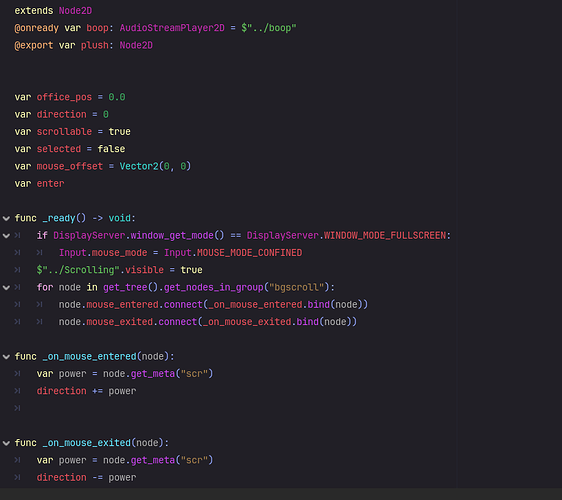Screen dimensions: 562x500
Task: Click the false value of selected
Action: pos(111,149)
